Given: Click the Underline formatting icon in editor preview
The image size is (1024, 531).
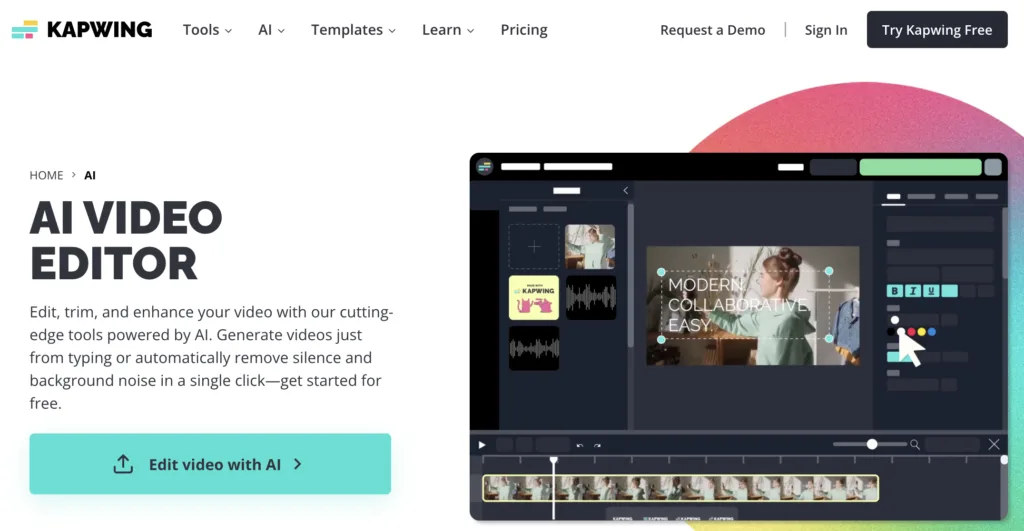Looking at the screenshot, I should [931, 291].
